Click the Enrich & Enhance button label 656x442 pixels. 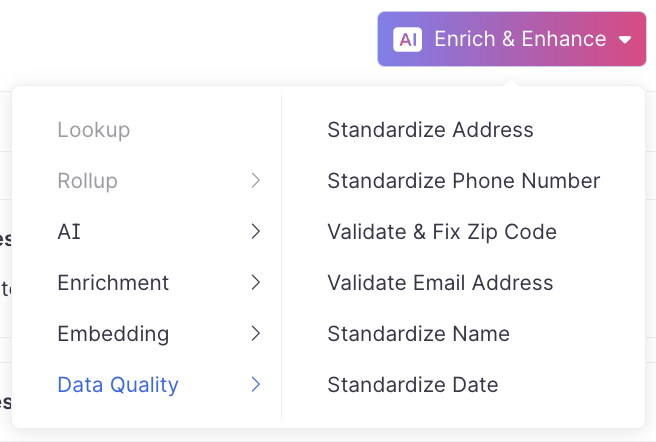tap(520, 39)
